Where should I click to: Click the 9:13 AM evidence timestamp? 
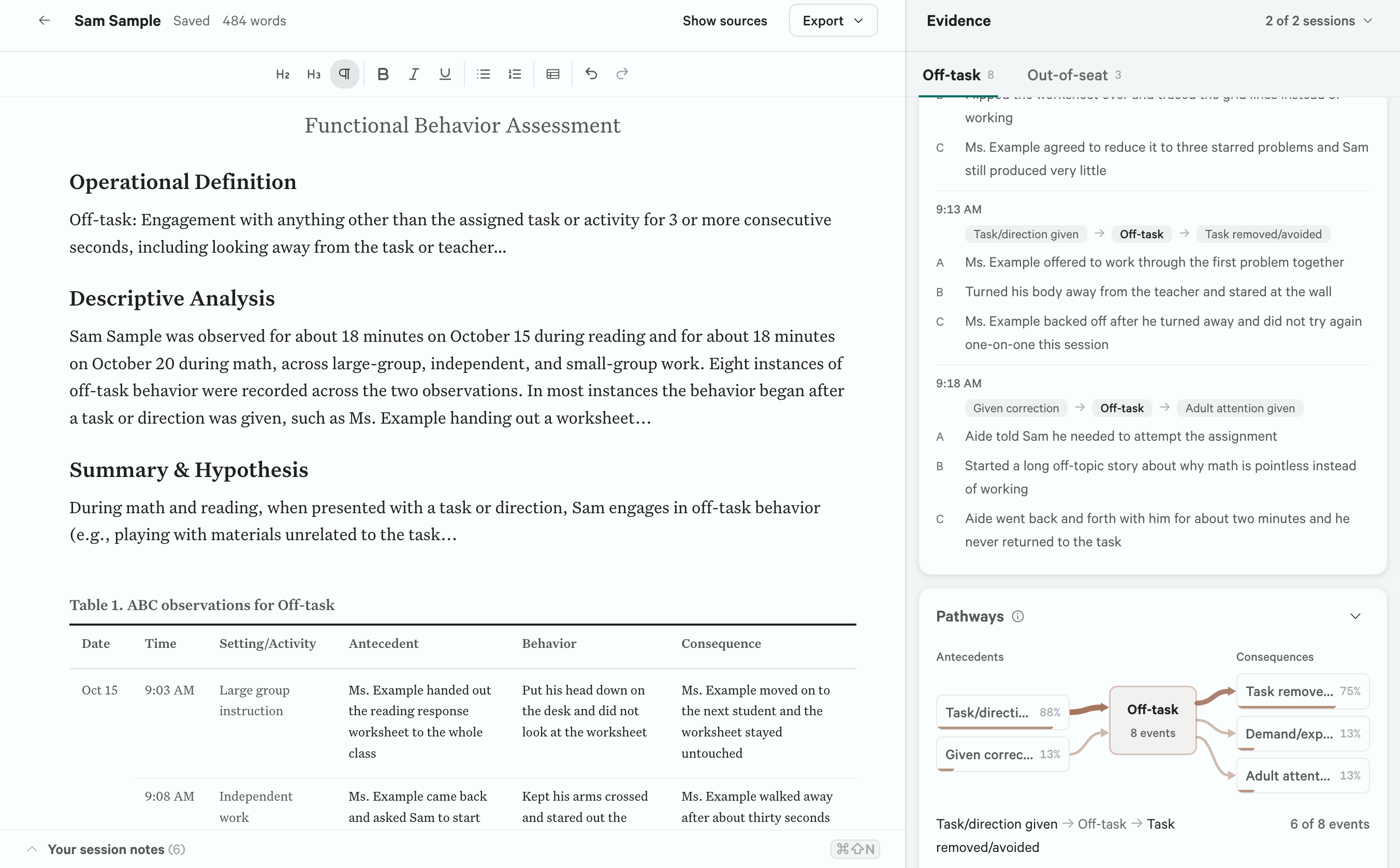pyautogui.click(x=959, y=209)
